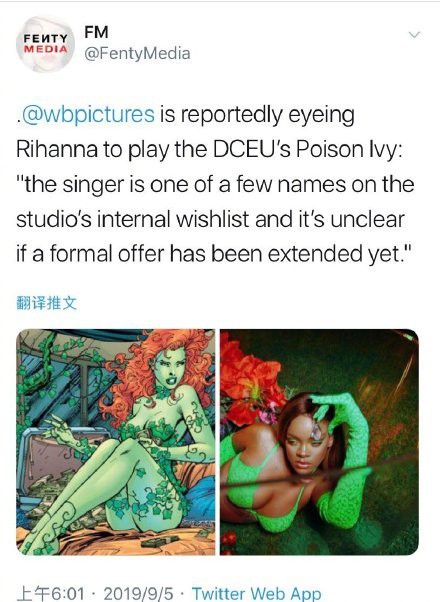The height and width of the screenshot is (602, 440).
Task: Click 翻译推文 to translate the tweet
Action: point(46,303)
